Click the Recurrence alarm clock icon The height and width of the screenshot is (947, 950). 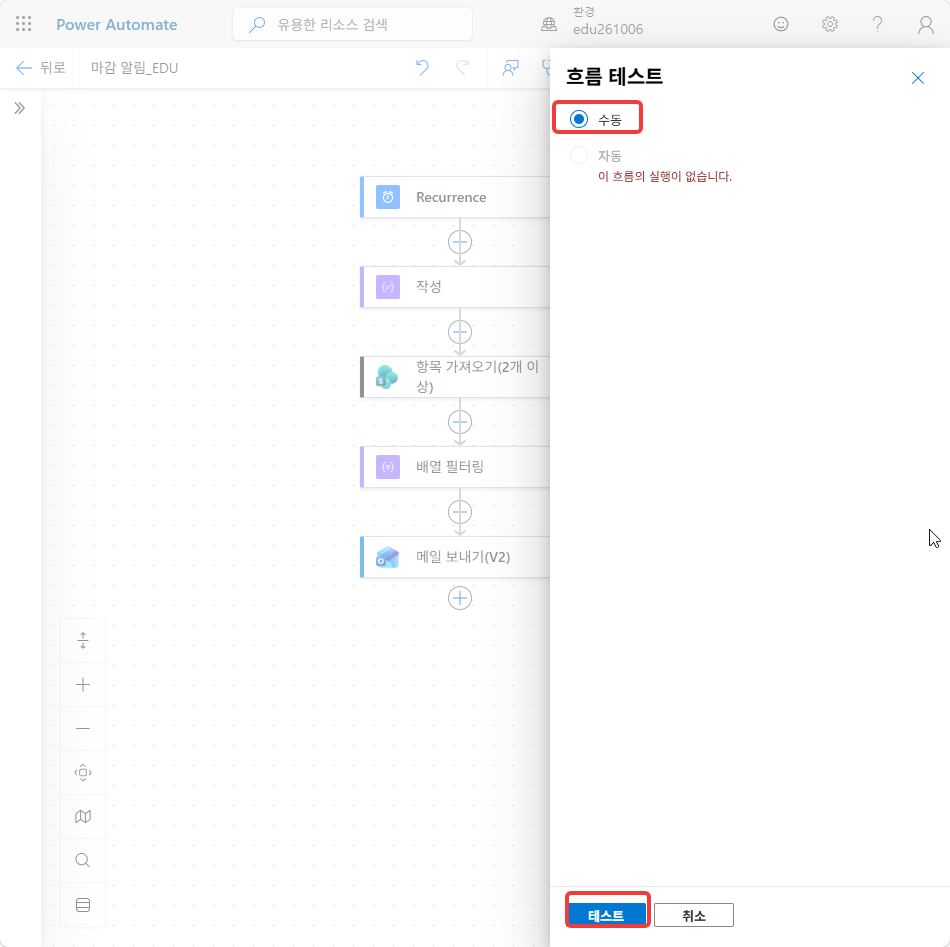[388, 197]
